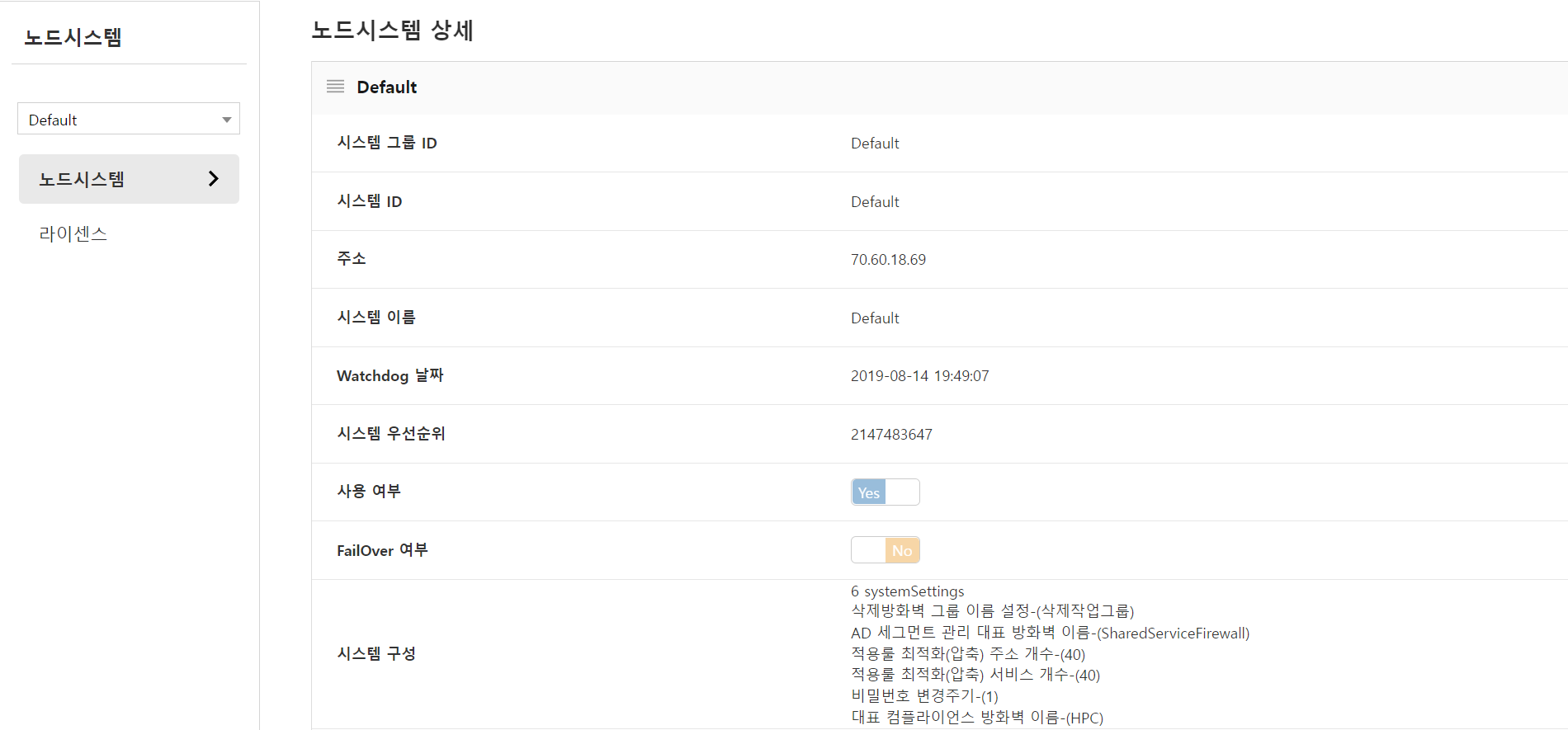The width and height of the screenshot is (1568, 730).
Task: Click the 삭제방화벽 그룹 이름 설정 line
Action: (x=993, y=611)
